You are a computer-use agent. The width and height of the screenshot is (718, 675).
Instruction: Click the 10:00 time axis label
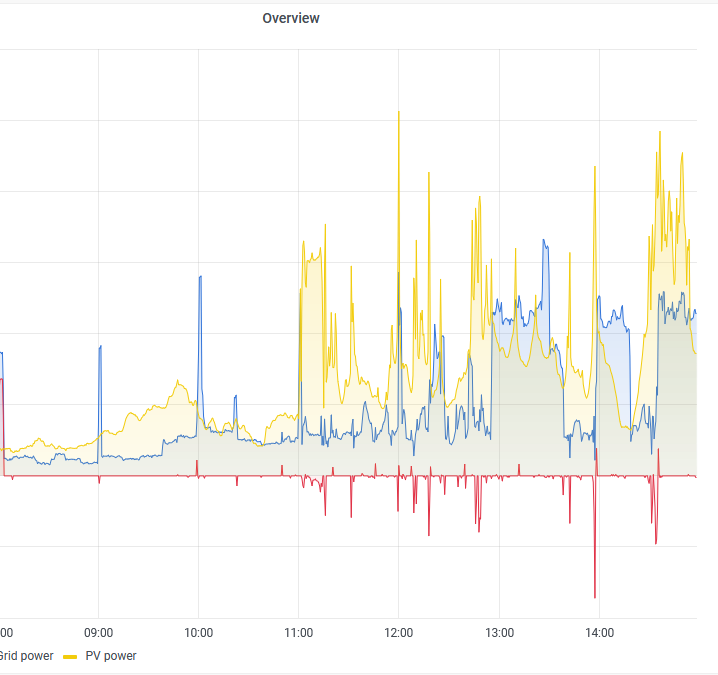(x=198, y=632)
